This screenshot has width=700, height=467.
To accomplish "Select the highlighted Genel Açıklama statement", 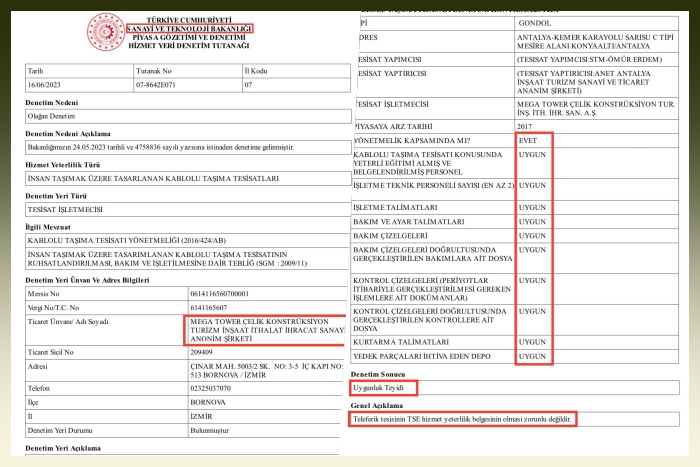I will click(x=463, y=418).
